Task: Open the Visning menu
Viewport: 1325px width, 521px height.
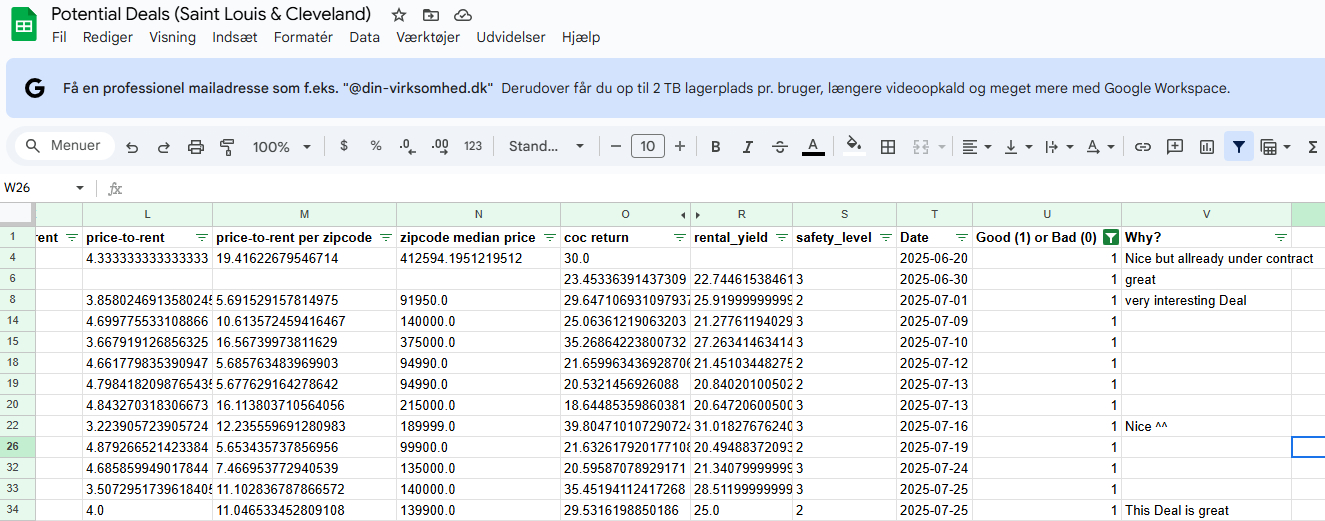Action: pyautogui.click(x=173, y=37)
